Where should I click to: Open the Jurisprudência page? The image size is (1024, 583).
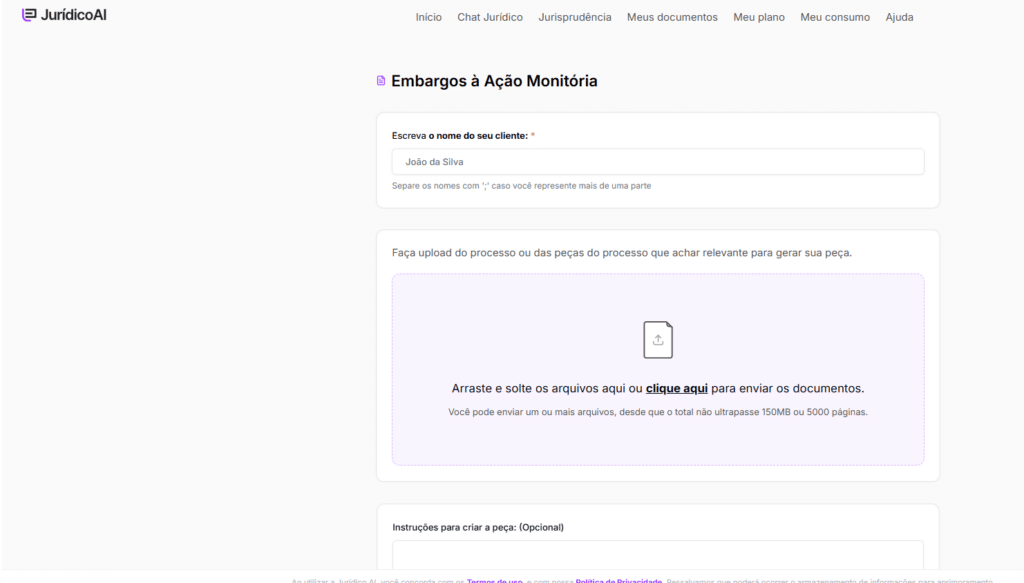click(574, 17)
